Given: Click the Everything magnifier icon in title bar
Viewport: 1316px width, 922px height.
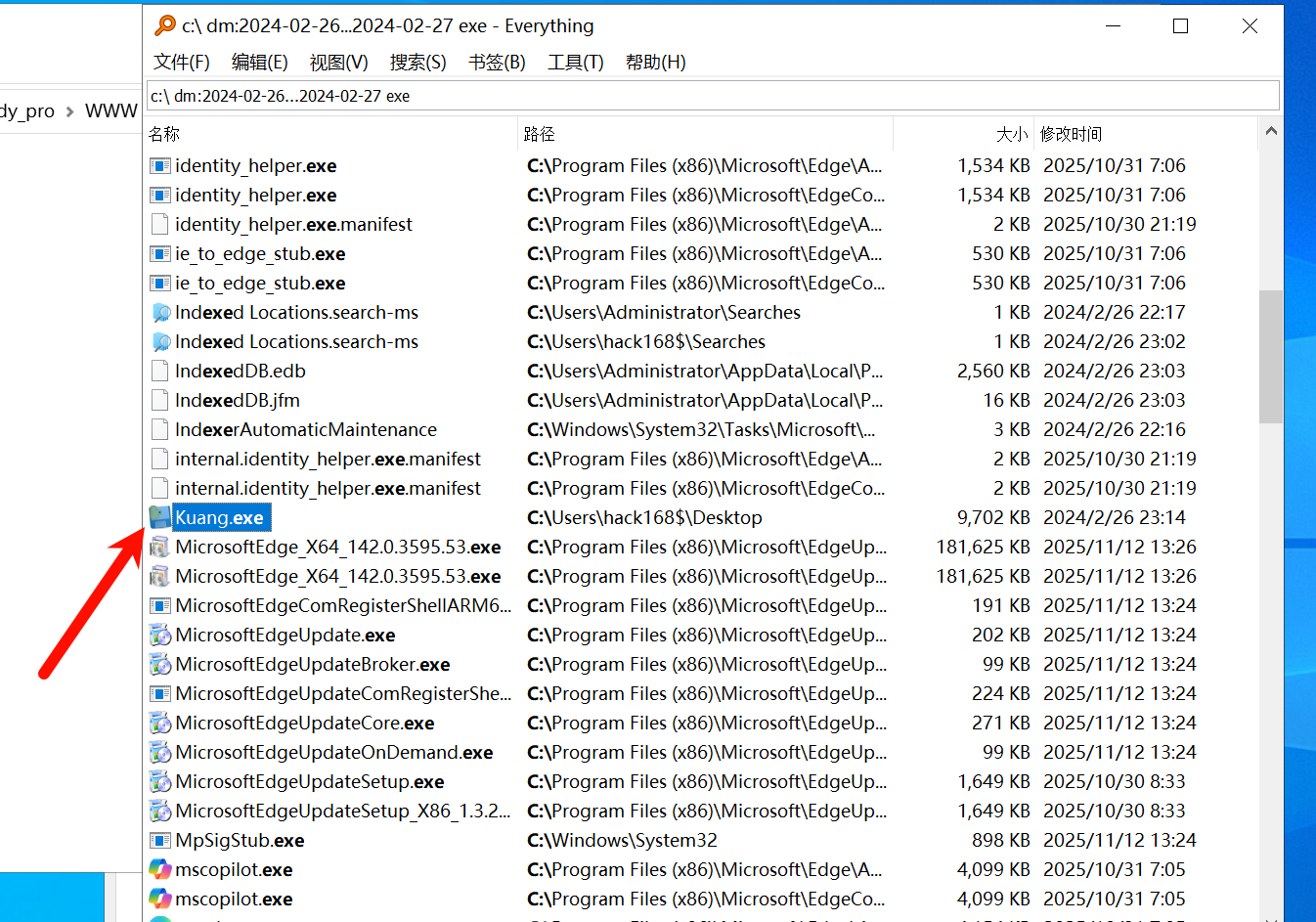Looking at the screenshot, I should click(165, 25).
